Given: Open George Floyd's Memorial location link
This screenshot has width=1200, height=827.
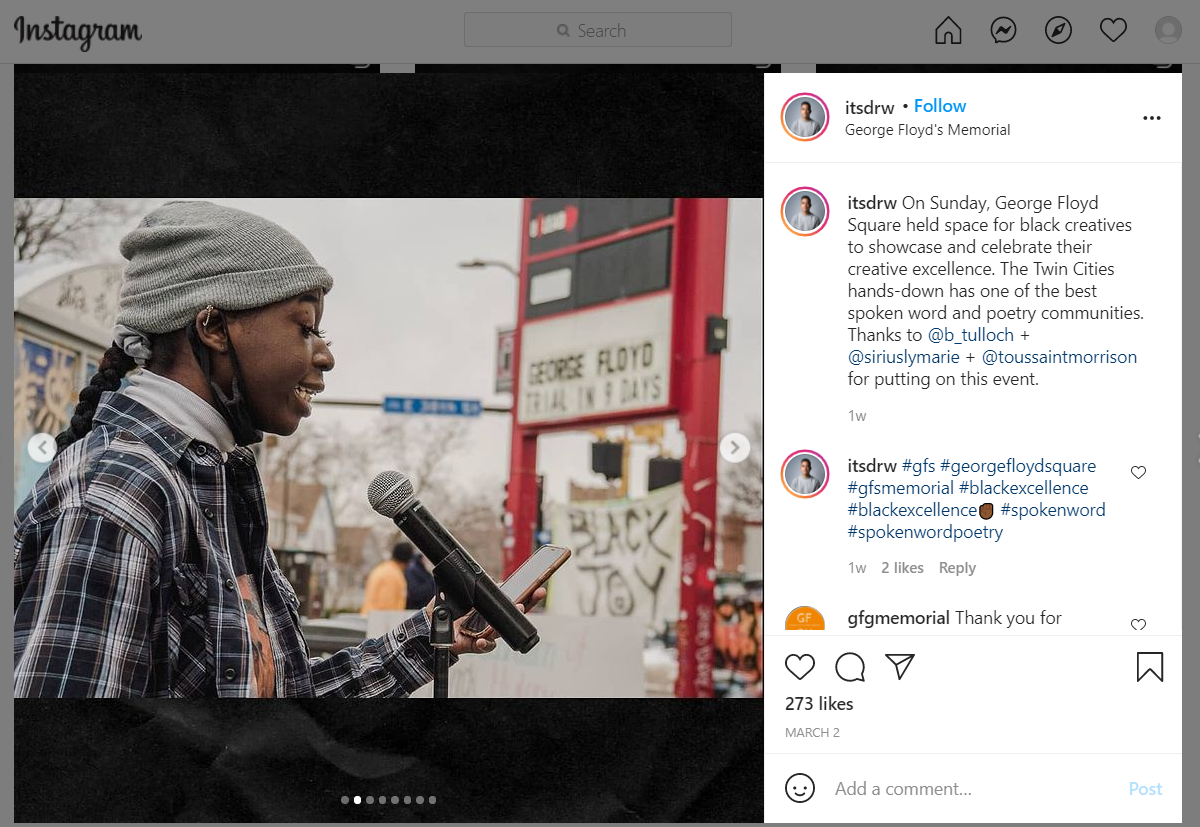Looking at the screenshot, I should (927, 130).
